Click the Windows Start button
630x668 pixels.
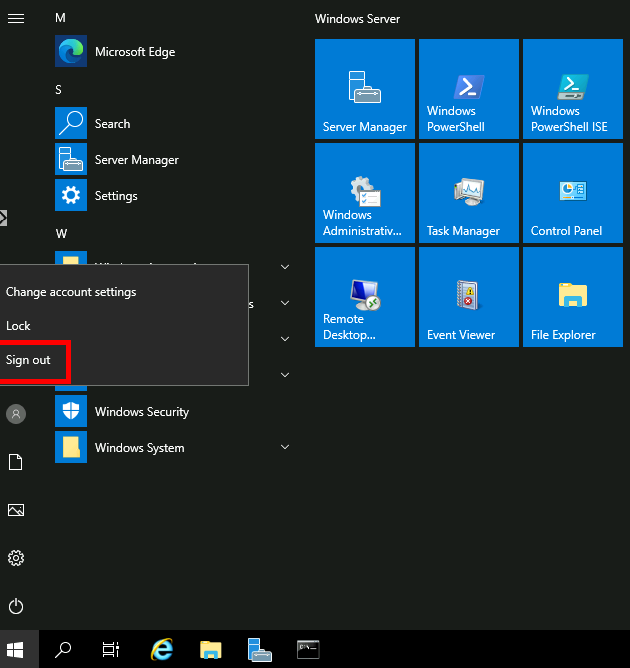[x=16, y=649]
